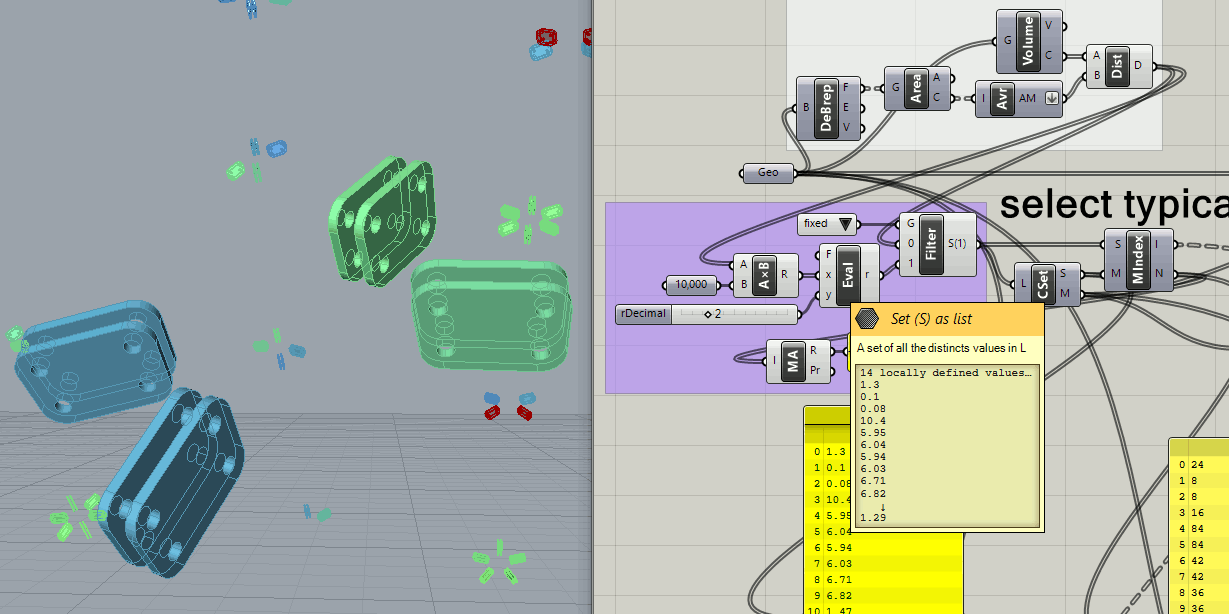This screenshot has height=614, width=1229.
Task: Select the Geo geometry parameter
Action: tap(768, 173)
